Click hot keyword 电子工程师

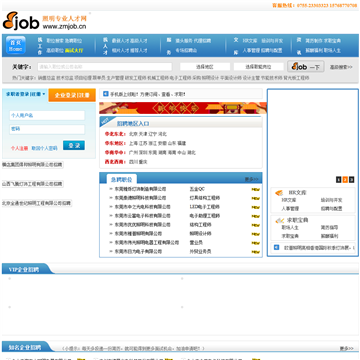[x=180, y=78]
